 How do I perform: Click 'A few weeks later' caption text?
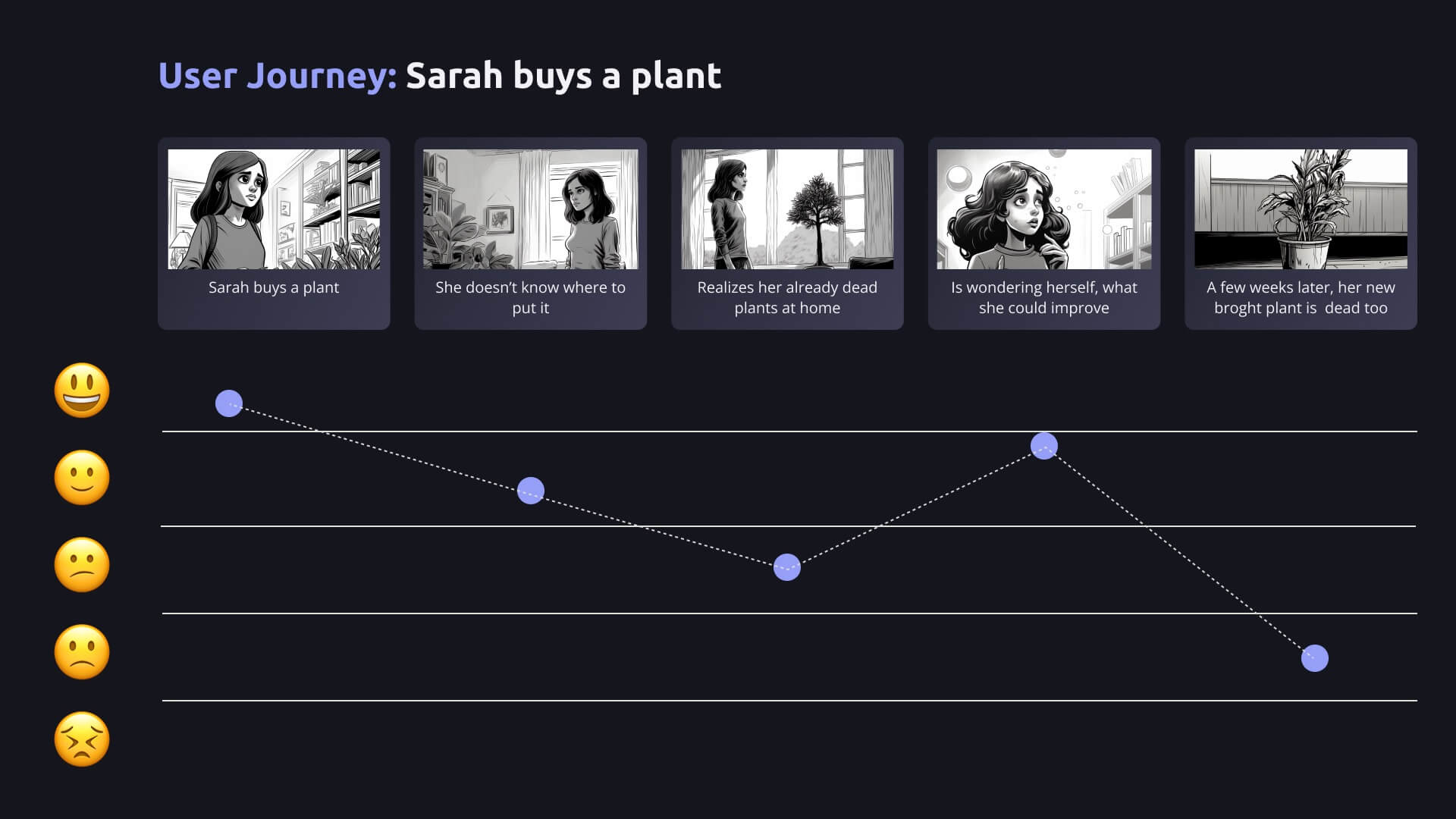coord(1301,297)
